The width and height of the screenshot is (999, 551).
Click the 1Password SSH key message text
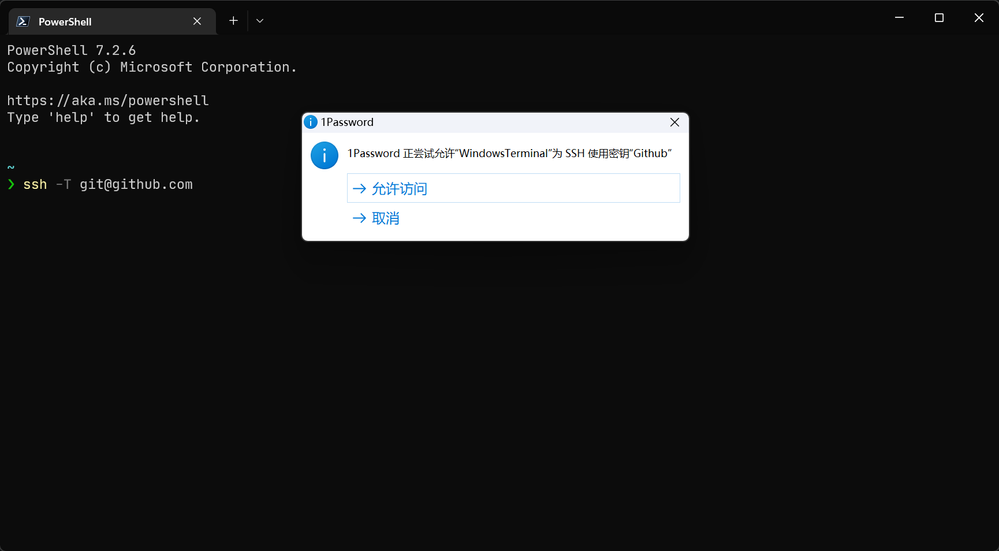point(509,154)
